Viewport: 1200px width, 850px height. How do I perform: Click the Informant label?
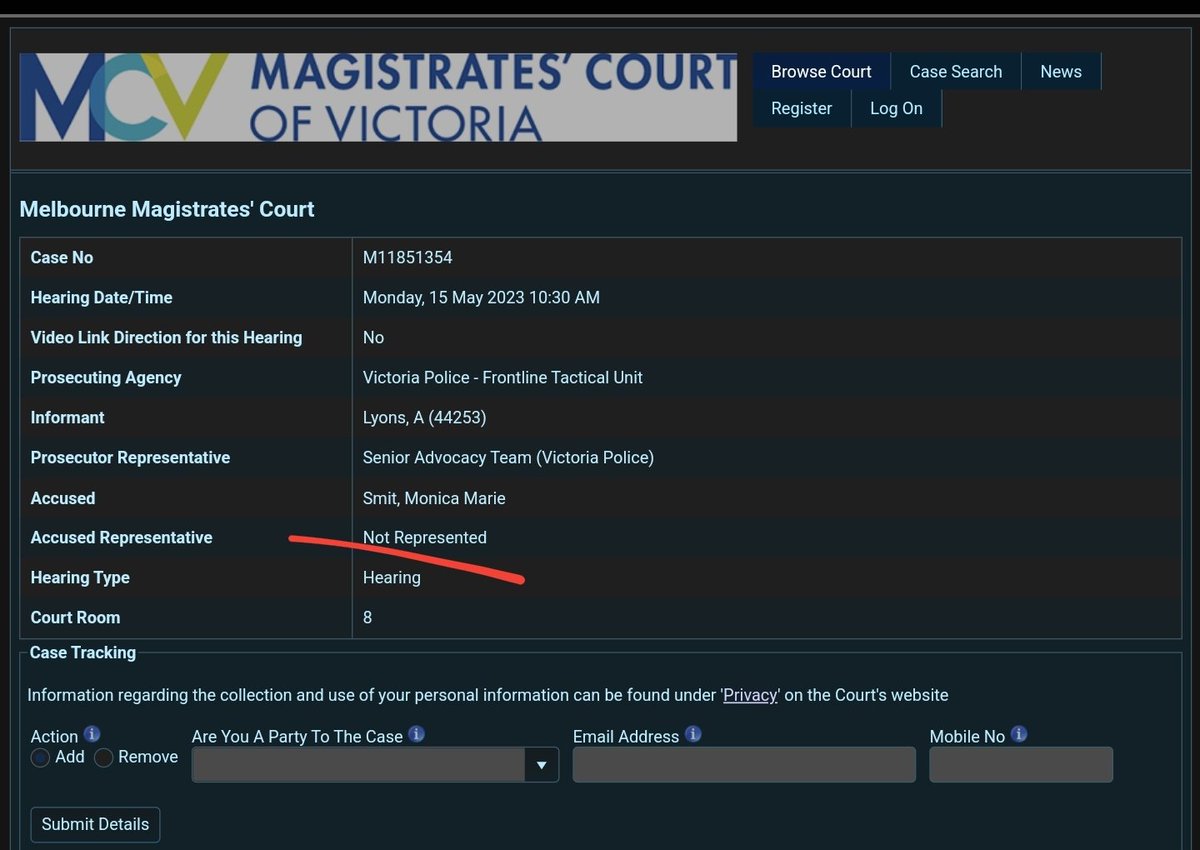click(x=67, y=417)
